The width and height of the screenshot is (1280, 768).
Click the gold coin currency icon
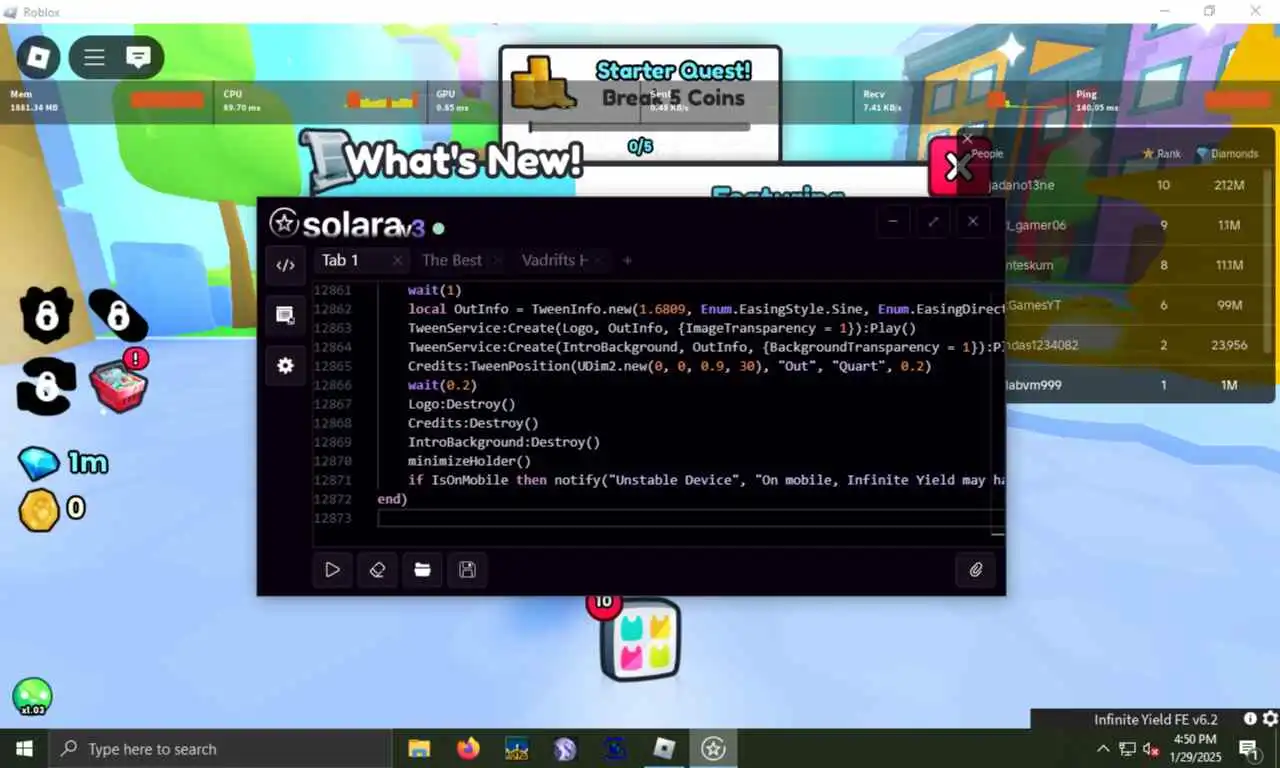point(39,509)
